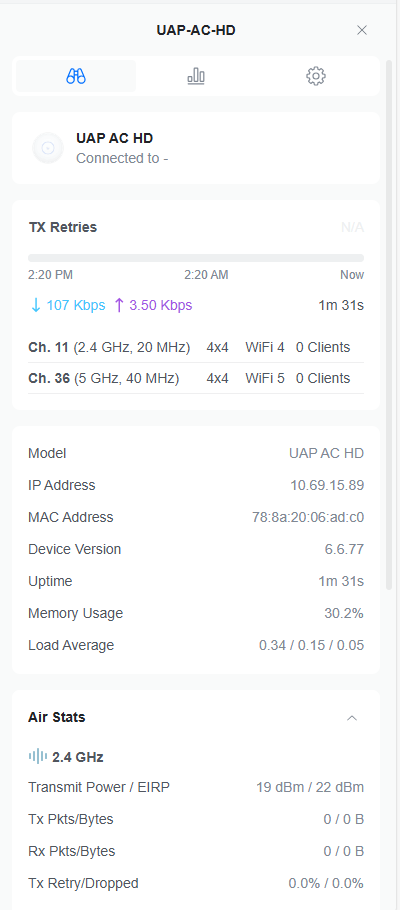Select the Ch. 36 5 GHz radio row

point(196,378)
